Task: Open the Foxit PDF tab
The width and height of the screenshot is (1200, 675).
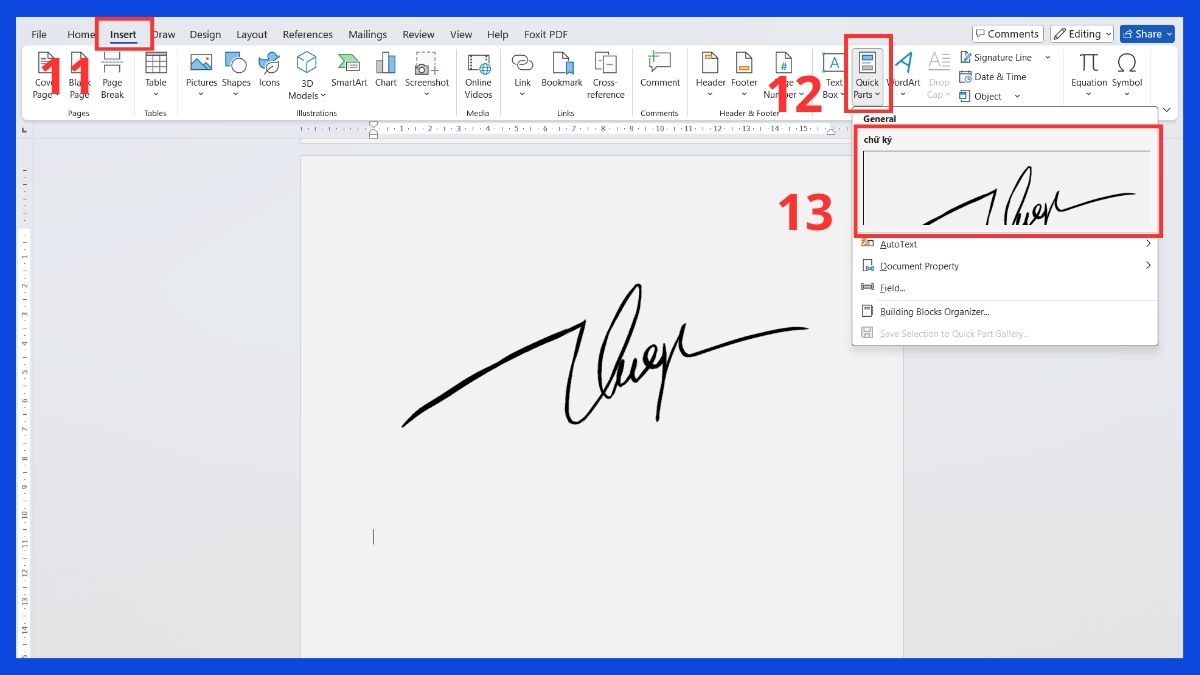Action: [546, 34]
